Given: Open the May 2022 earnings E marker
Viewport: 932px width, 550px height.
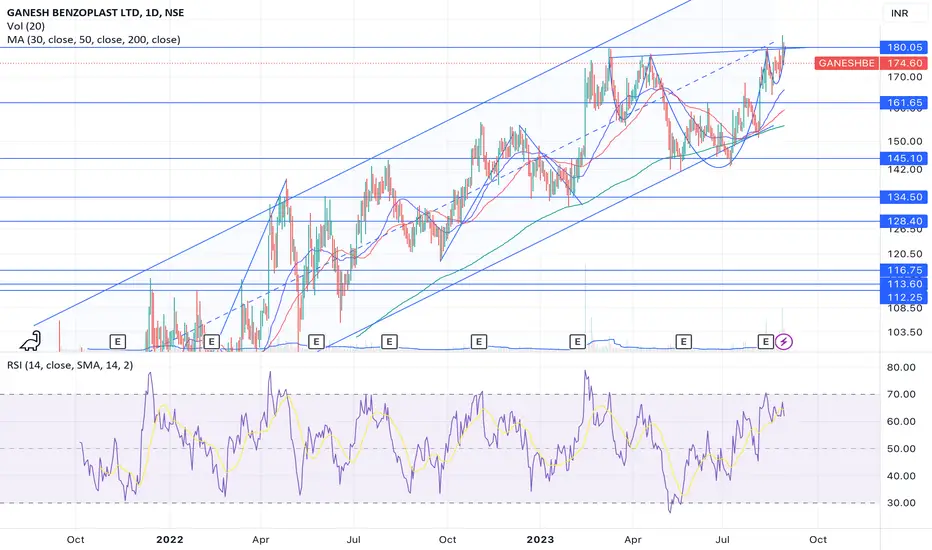Looking at the screenshot, I should pyautogui.click(x=316, y=341).
